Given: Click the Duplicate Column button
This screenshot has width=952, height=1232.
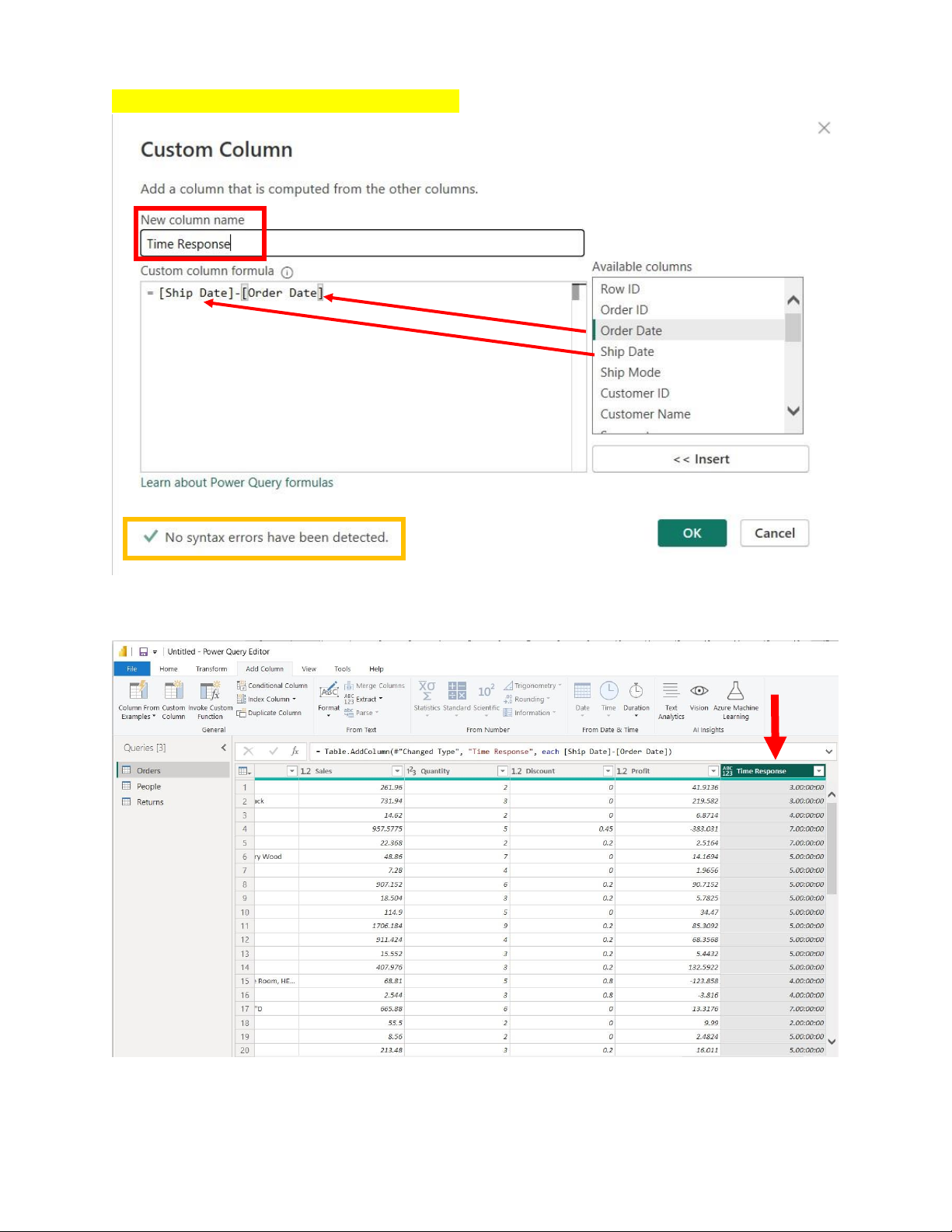Looking at the screenshot, I should pos(269,713).
